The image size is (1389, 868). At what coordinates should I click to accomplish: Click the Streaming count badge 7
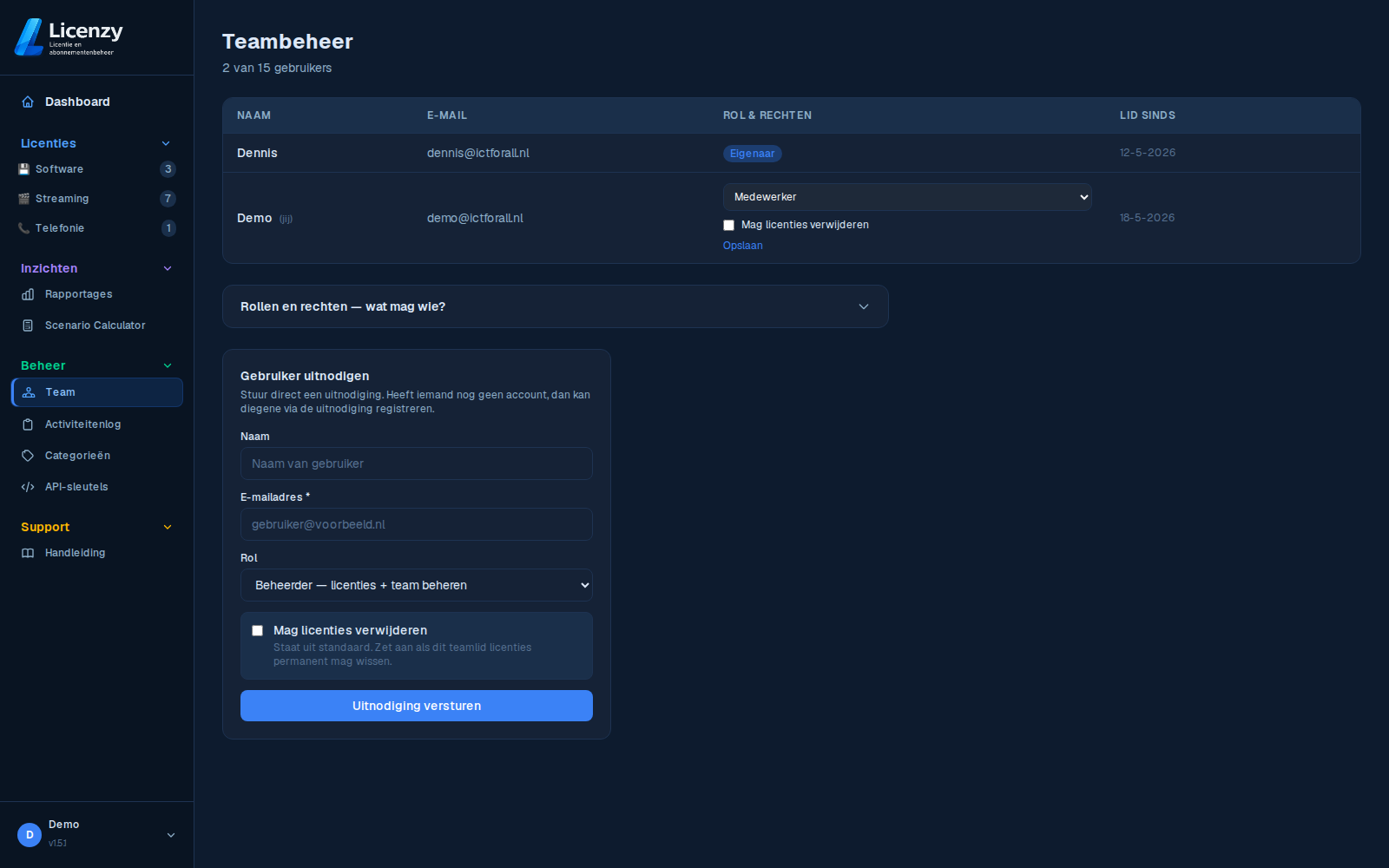168,199
